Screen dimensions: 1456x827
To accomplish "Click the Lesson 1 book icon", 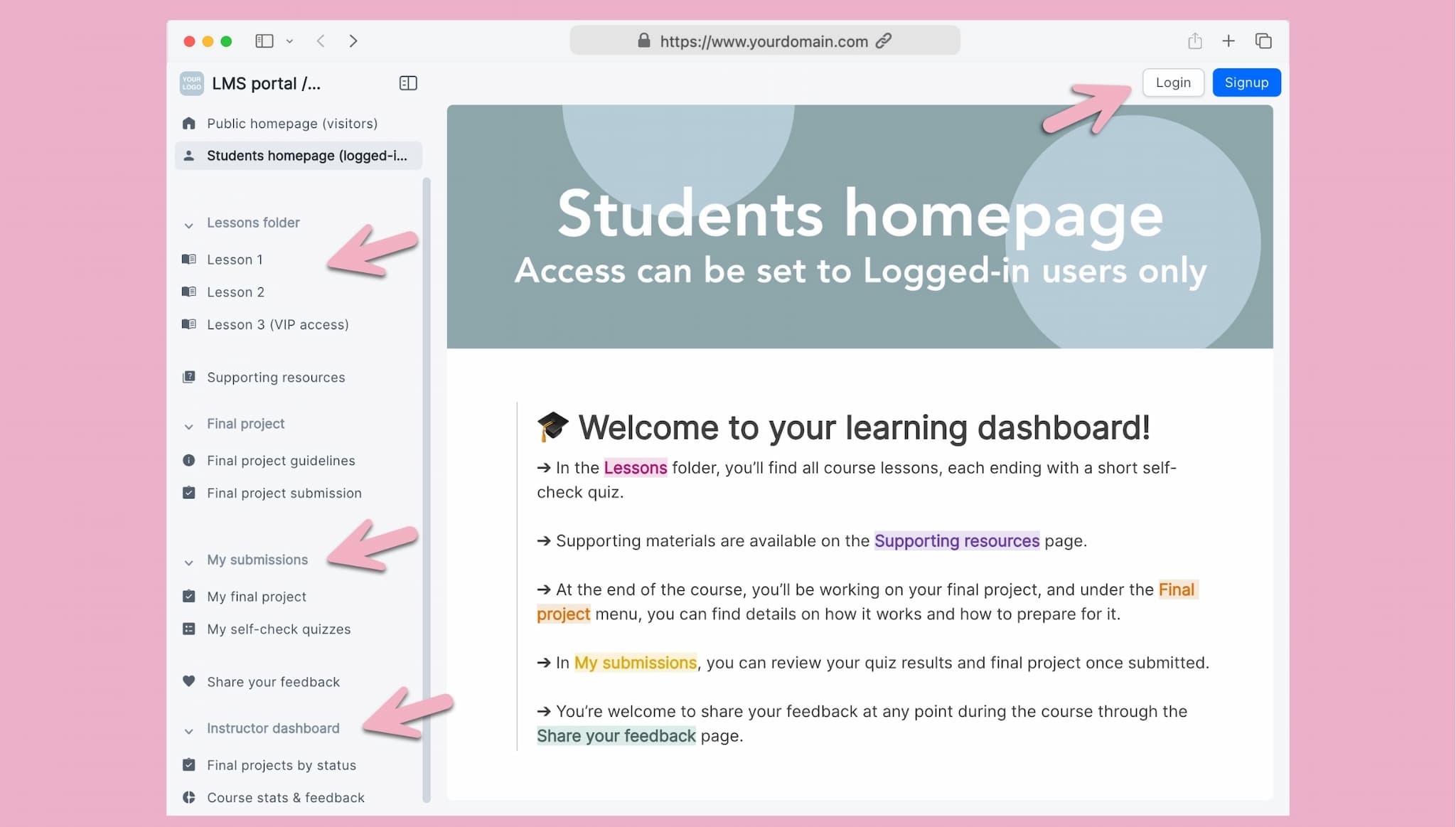I will point(189,259).
